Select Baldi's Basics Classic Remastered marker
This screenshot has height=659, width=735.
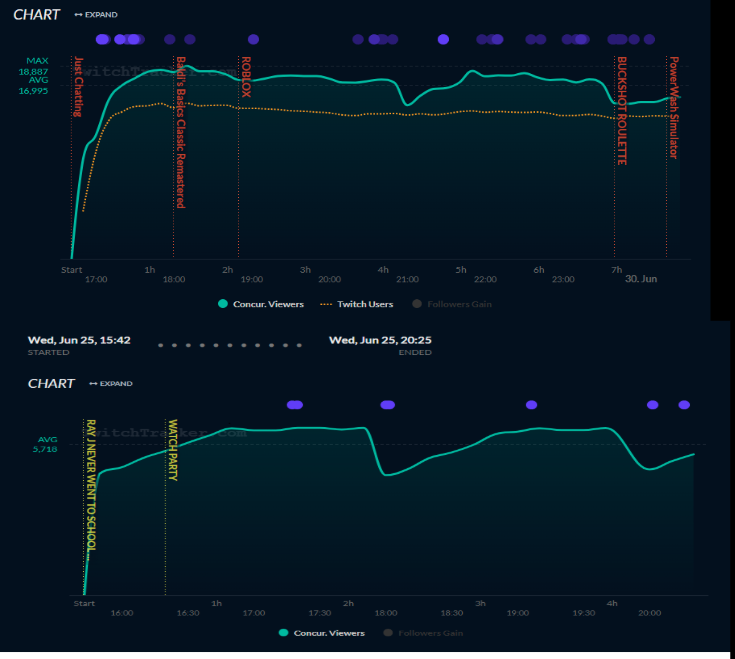pyautogui.click(x=180, y=132)
